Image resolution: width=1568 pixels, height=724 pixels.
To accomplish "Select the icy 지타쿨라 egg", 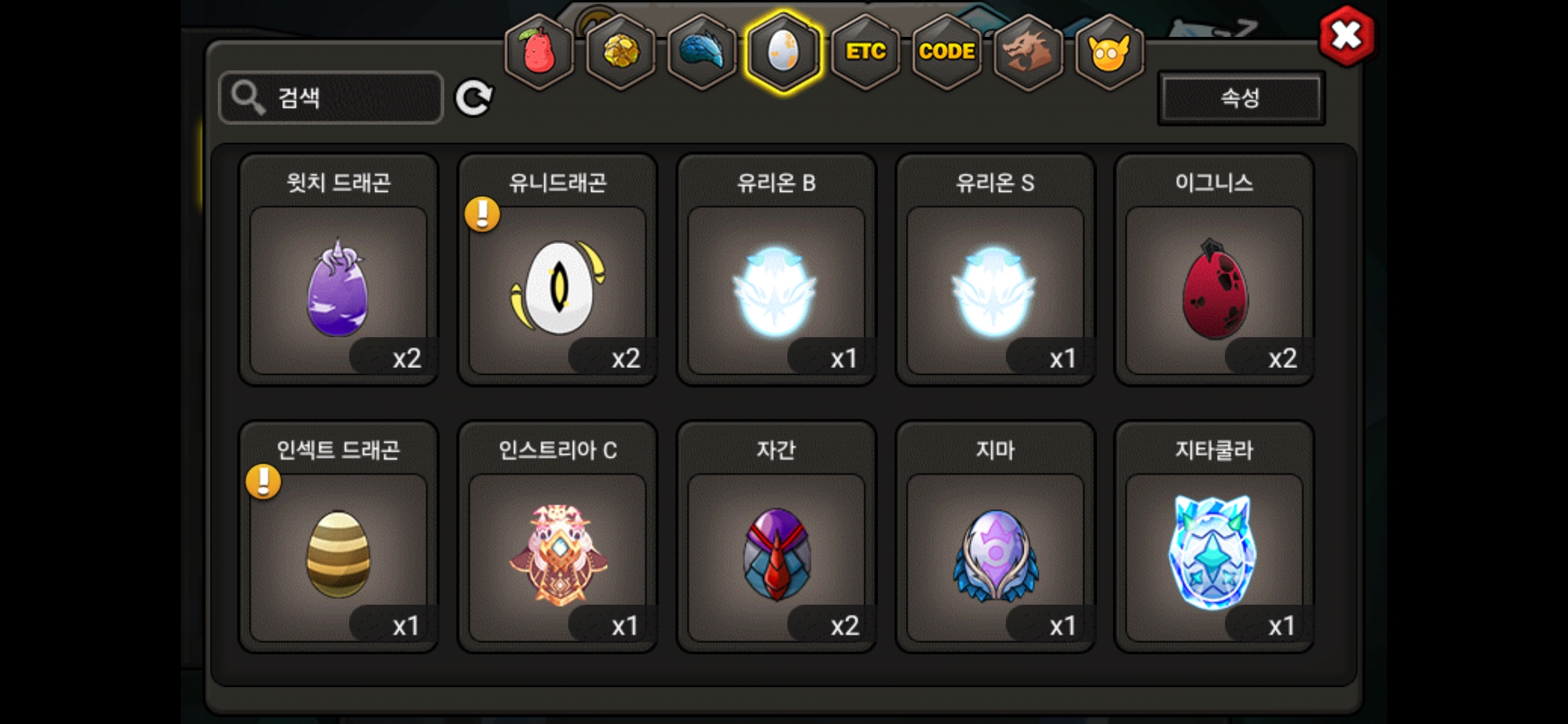I will pyautogui.click(x=1214, y=536).
